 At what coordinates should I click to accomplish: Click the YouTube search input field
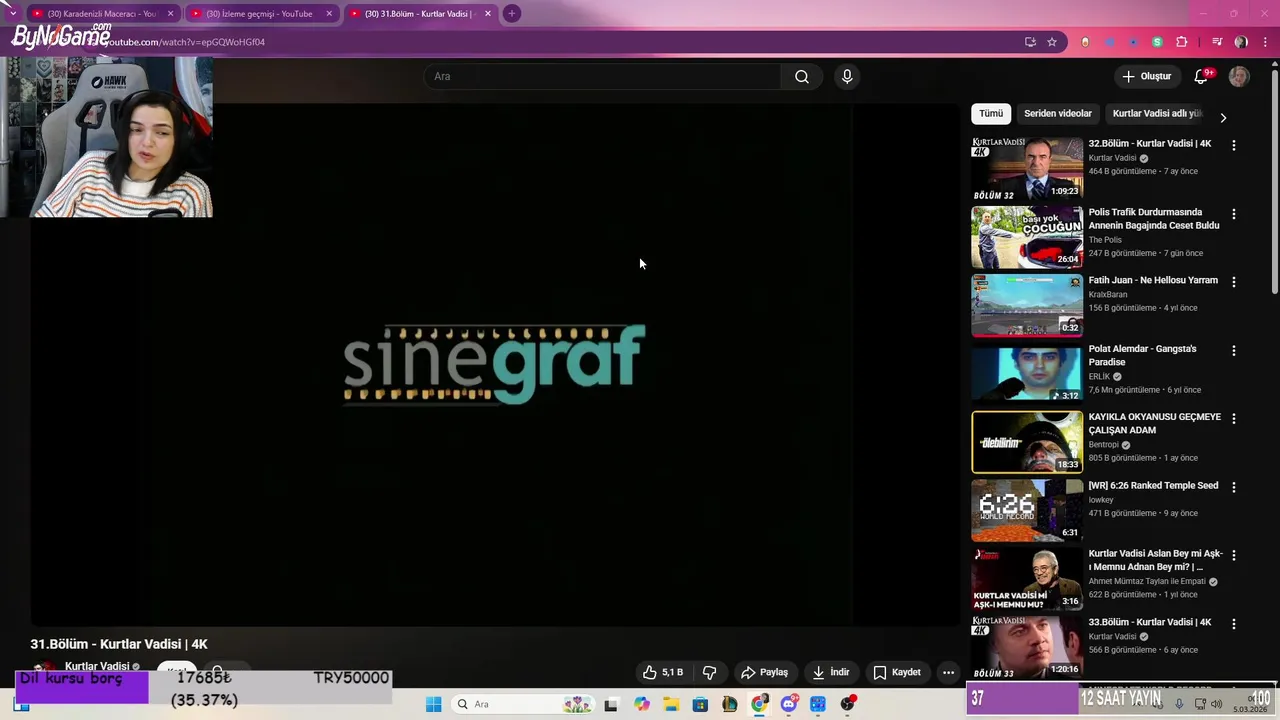[x=604, y=77]
